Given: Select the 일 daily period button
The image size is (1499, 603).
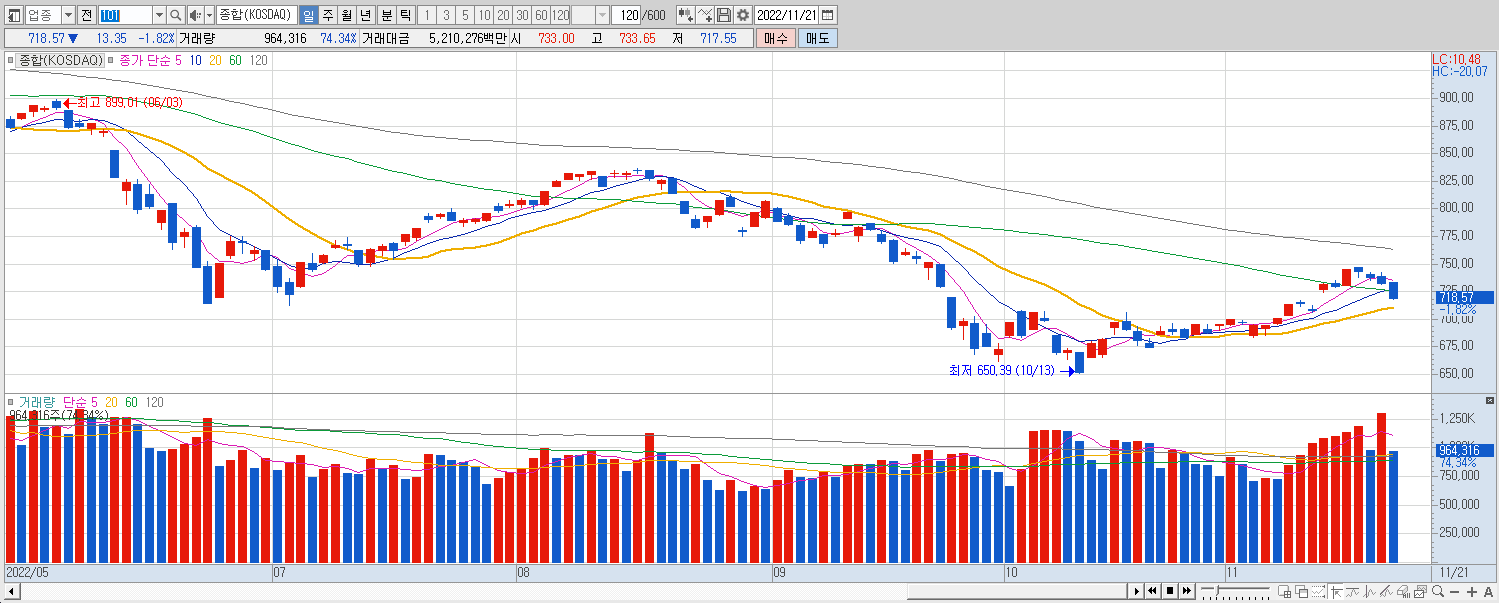Looking at the screenshot, I should coord(308,15).
